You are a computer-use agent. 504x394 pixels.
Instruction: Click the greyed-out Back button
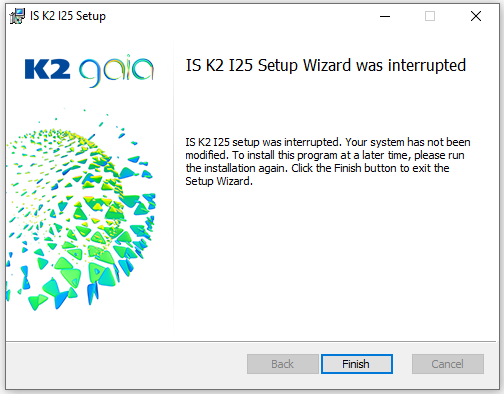click(283, 364)
